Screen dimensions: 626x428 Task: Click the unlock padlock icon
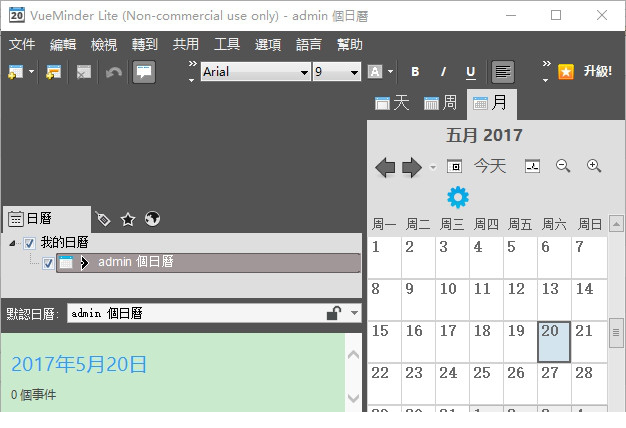coord(334,313)
